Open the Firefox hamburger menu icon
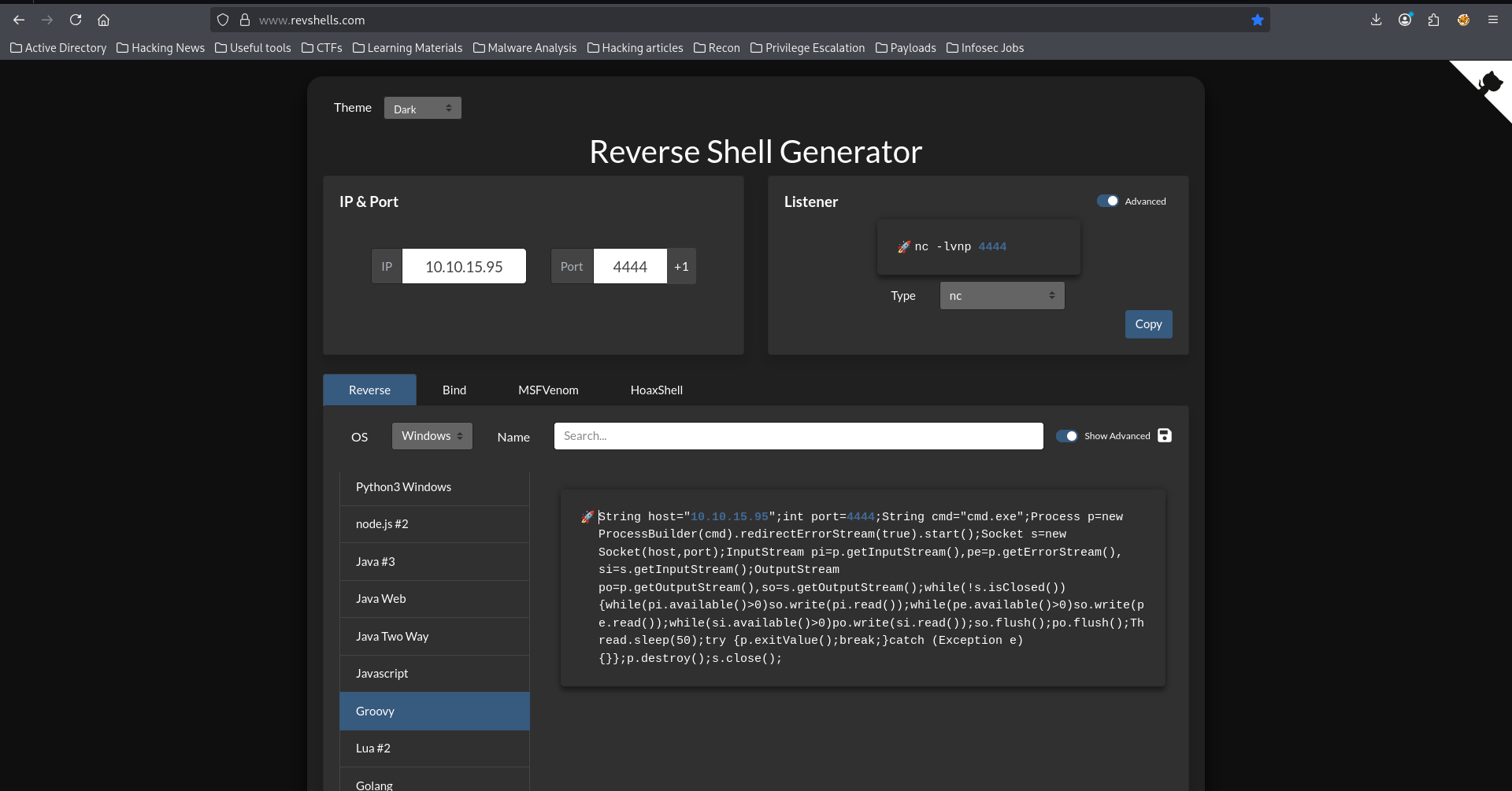 (1493, 20)
